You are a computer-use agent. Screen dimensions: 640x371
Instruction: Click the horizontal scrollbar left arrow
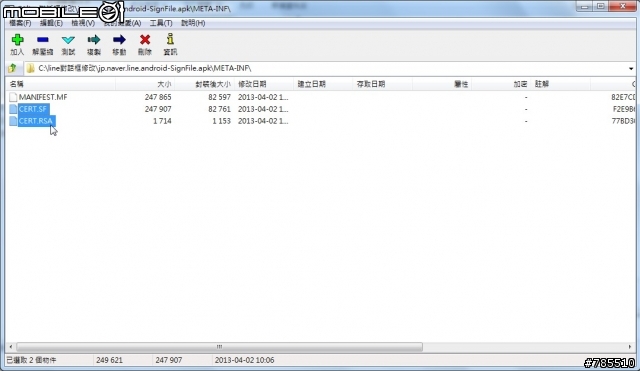coord(11,347)
